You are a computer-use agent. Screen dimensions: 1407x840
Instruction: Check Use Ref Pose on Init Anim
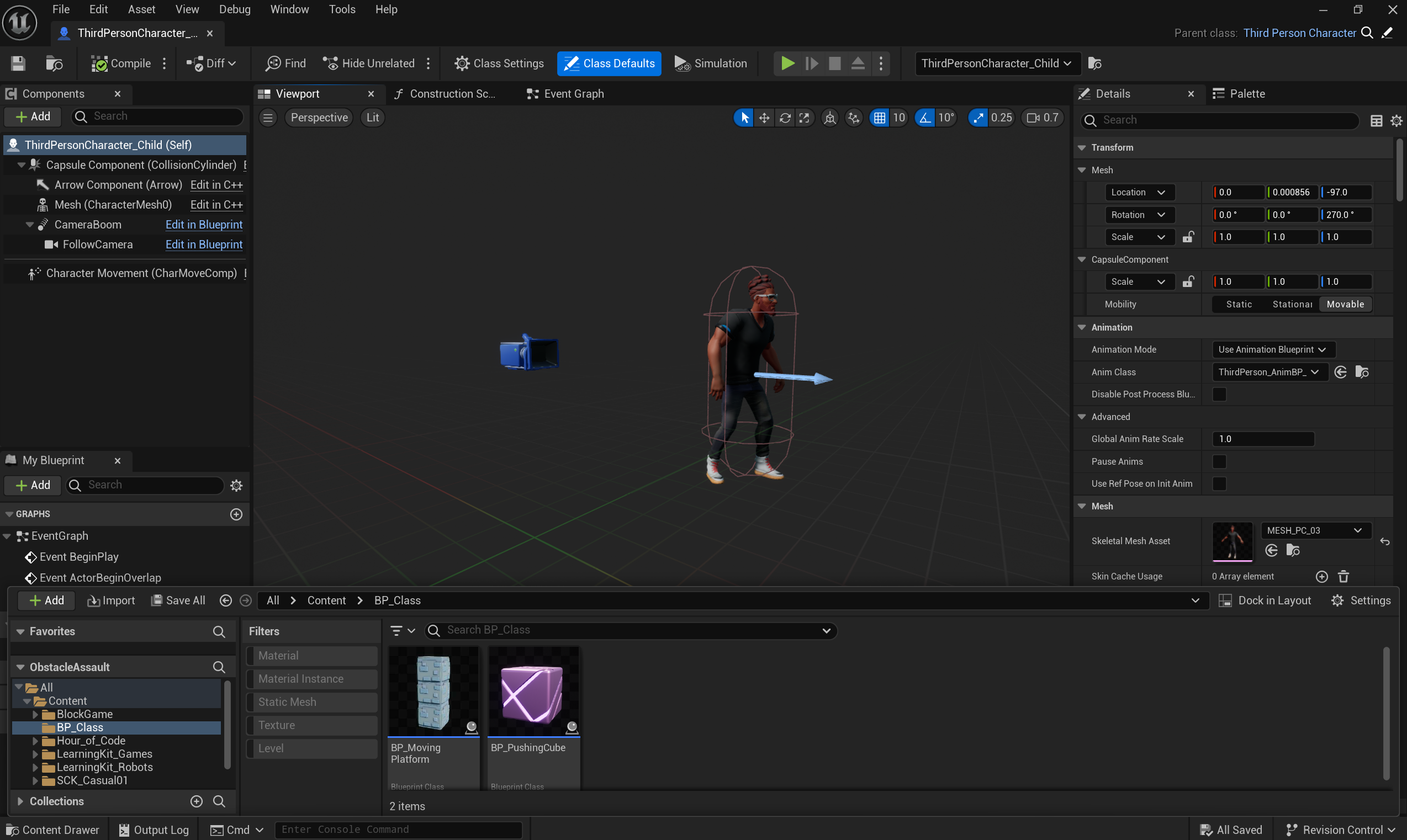coord(1219,483)
